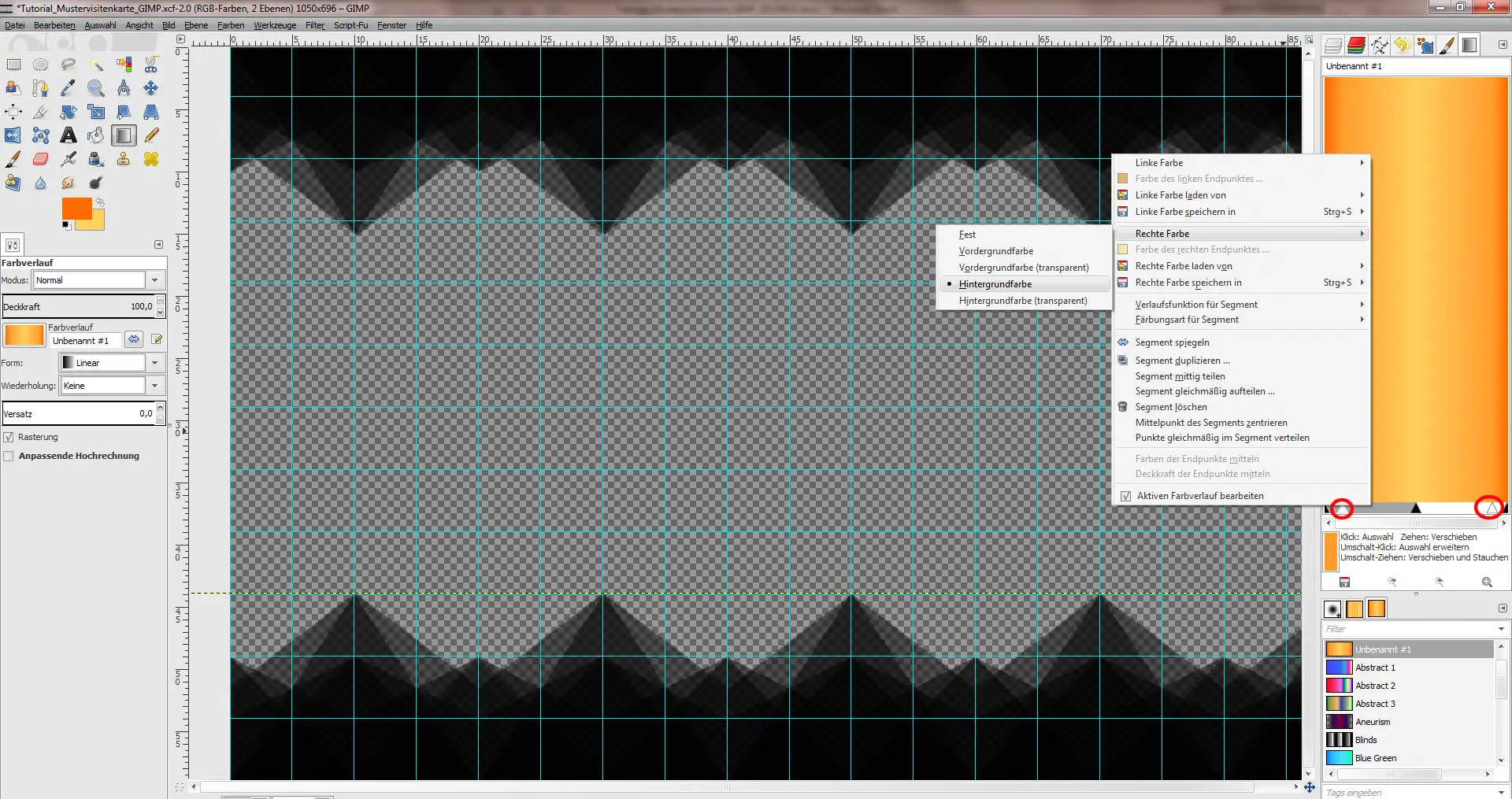
Task: Toggle the Rasterung checkbox
Action: point(9,437)
